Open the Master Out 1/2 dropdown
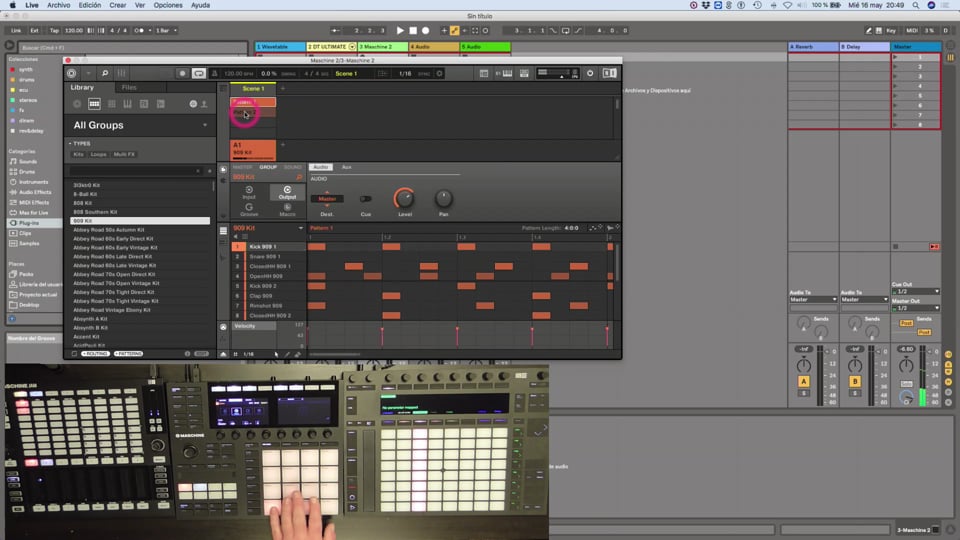960x540 pixels. [x=915, y=308]
